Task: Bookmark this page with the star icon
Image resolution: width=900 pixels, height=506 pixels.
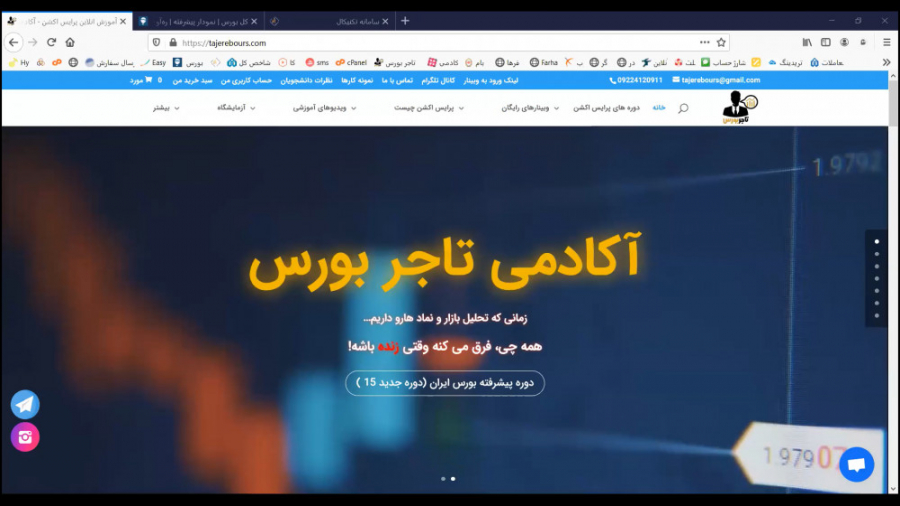Action: pos(721,42)
